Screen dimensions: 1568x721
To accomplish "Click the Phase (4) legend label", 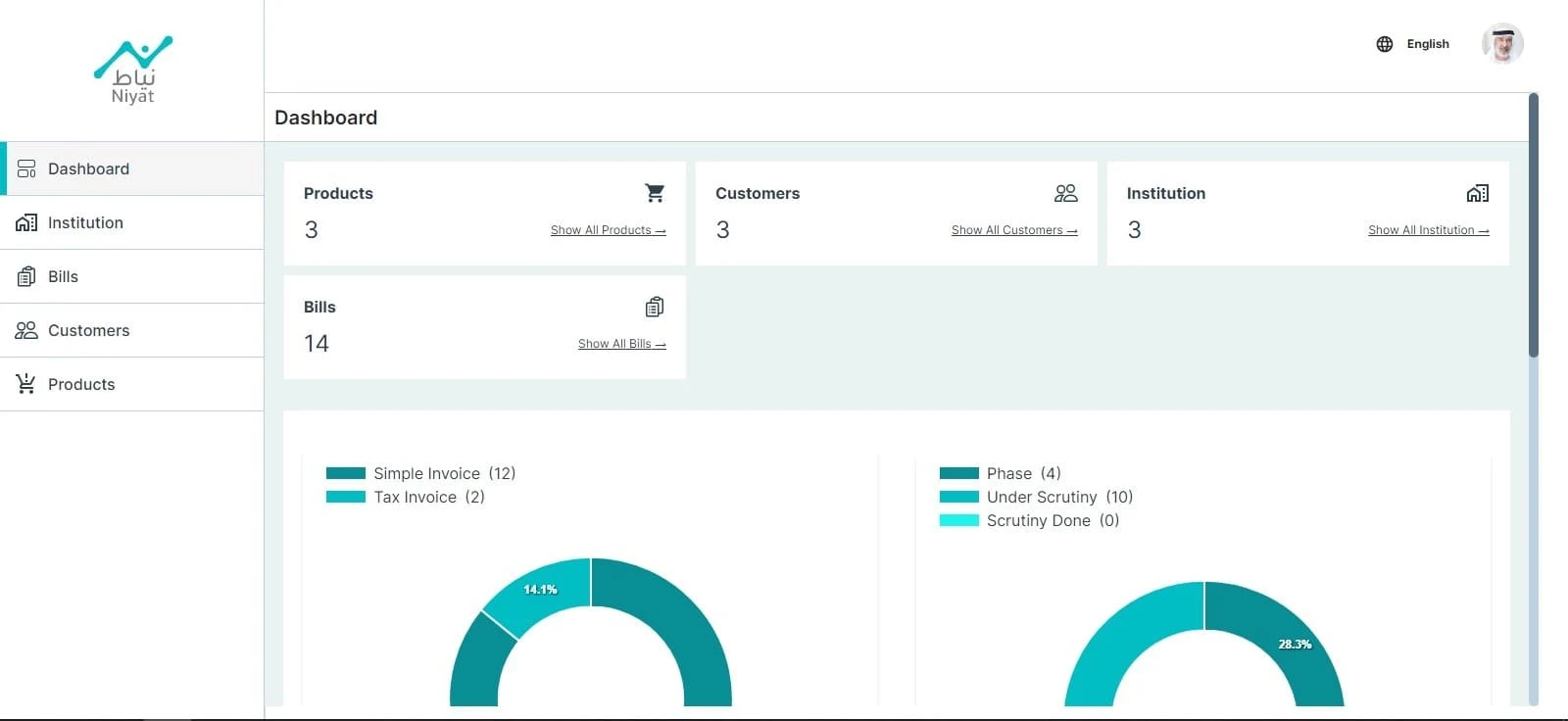I will tap(1024, 473).
